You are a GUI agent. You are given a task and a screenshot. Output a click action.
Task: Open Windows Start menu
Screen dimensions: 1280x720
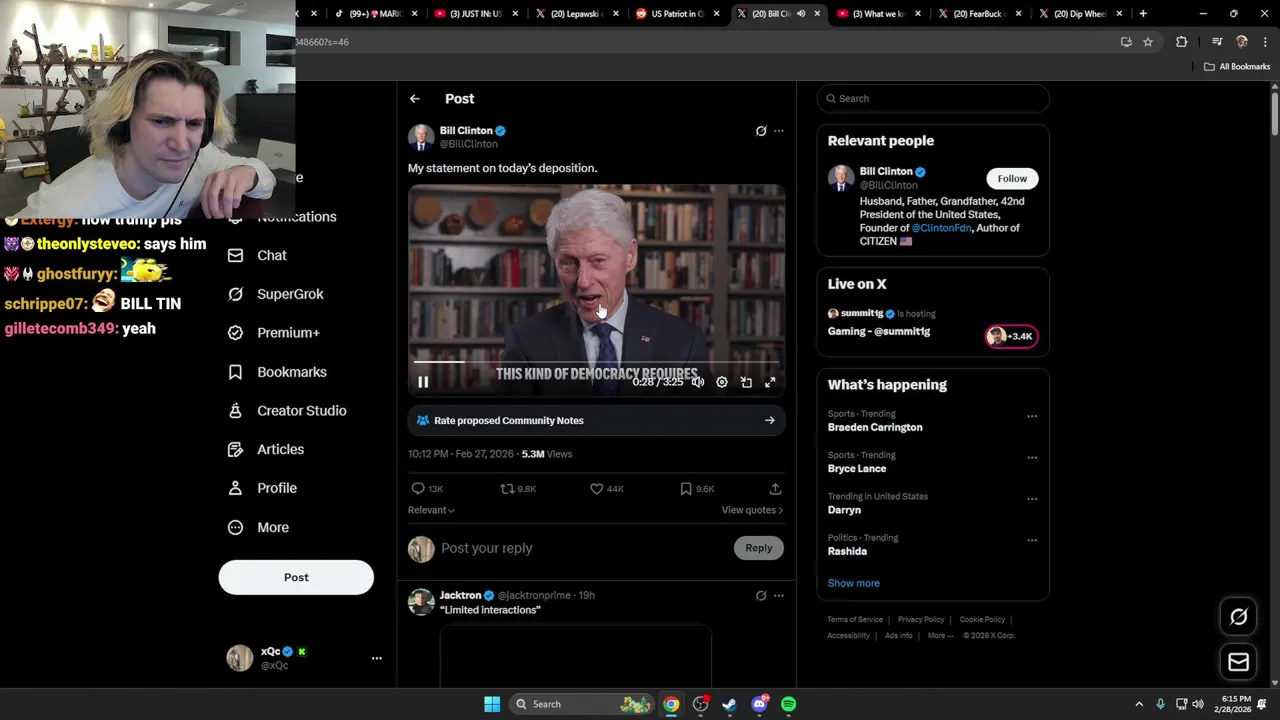(x=492, y=704)
